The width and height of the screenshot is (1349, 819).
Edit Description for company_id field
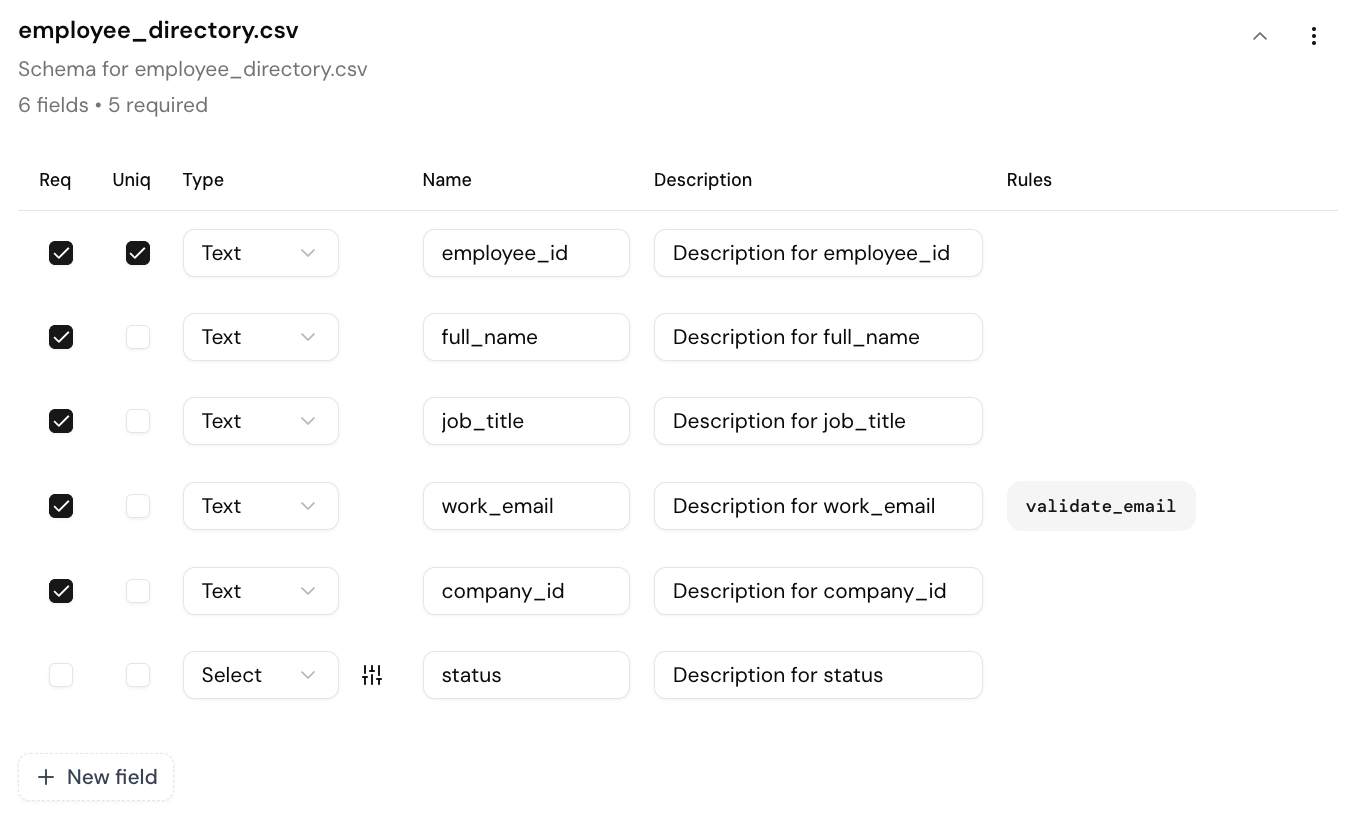[x=818, y=591]
